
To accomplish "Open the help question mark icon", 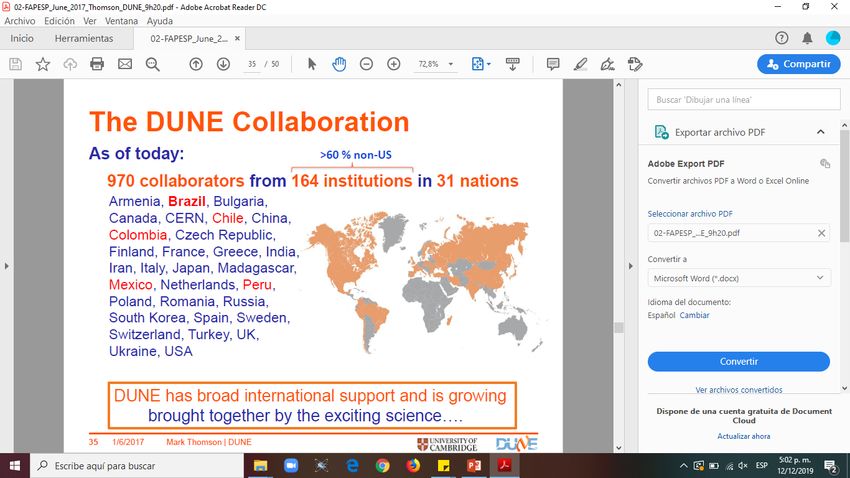I will pyautogui.click(x=781, y=38).
